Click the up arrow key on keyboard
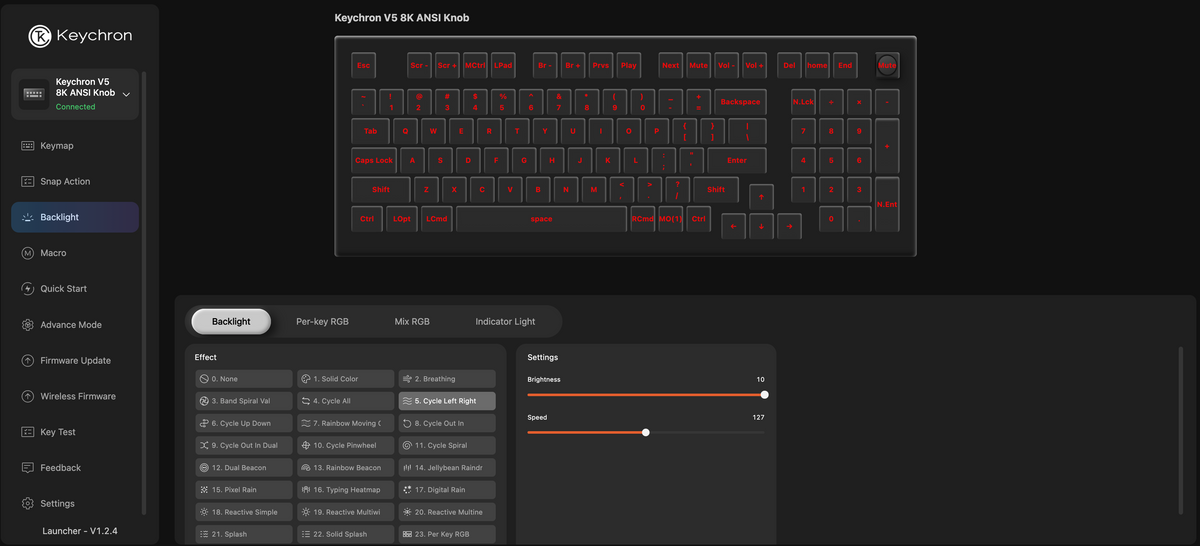1200x546 pixels. 761,197
